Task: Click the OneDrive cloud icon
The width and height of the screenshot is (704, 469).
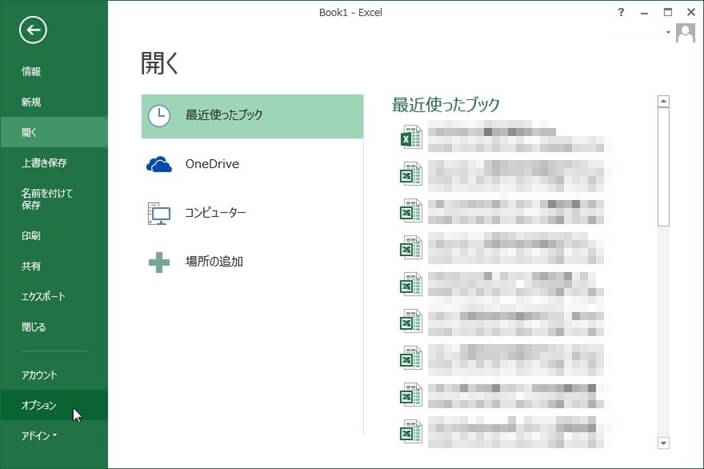Action: 159,164
